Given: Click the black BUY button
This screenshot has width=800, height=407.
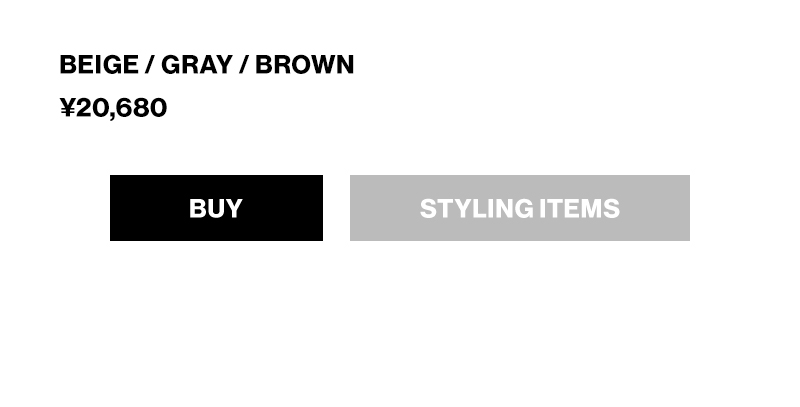Looking at the screenshot, I should pyautogui.click(x=216, y=208).
